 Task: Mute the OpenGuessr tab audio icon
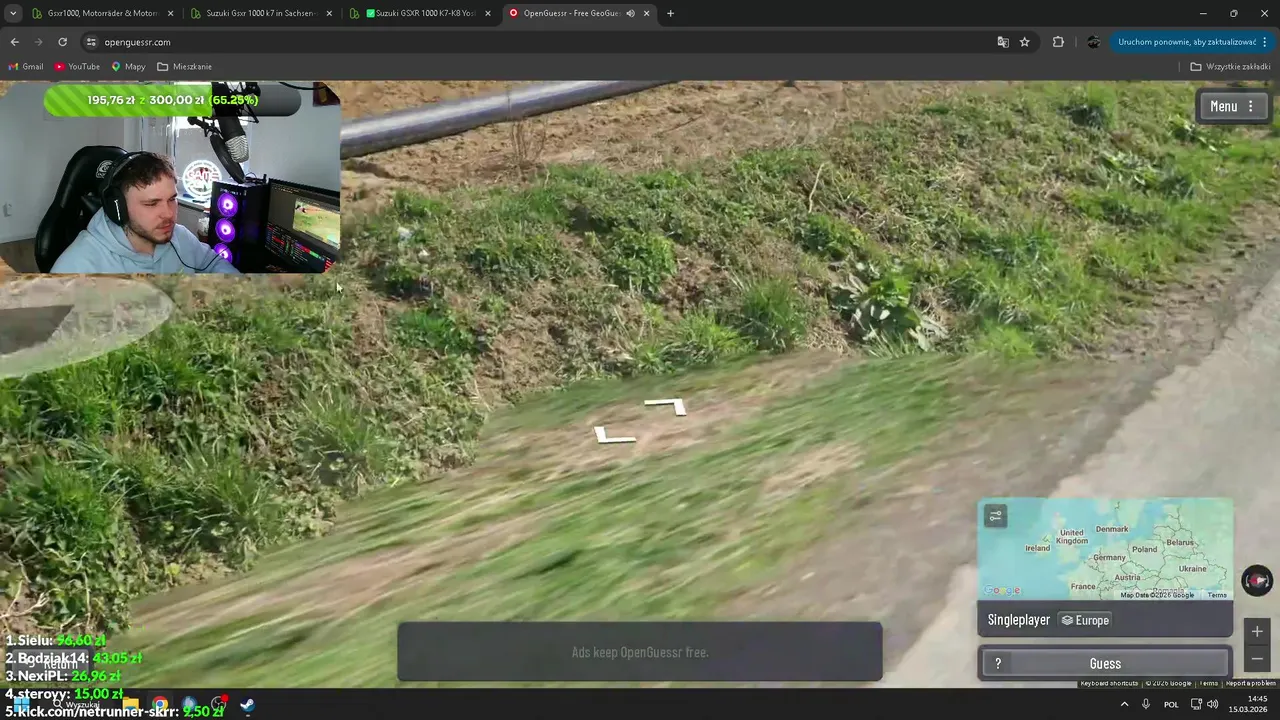coord(630,13)
